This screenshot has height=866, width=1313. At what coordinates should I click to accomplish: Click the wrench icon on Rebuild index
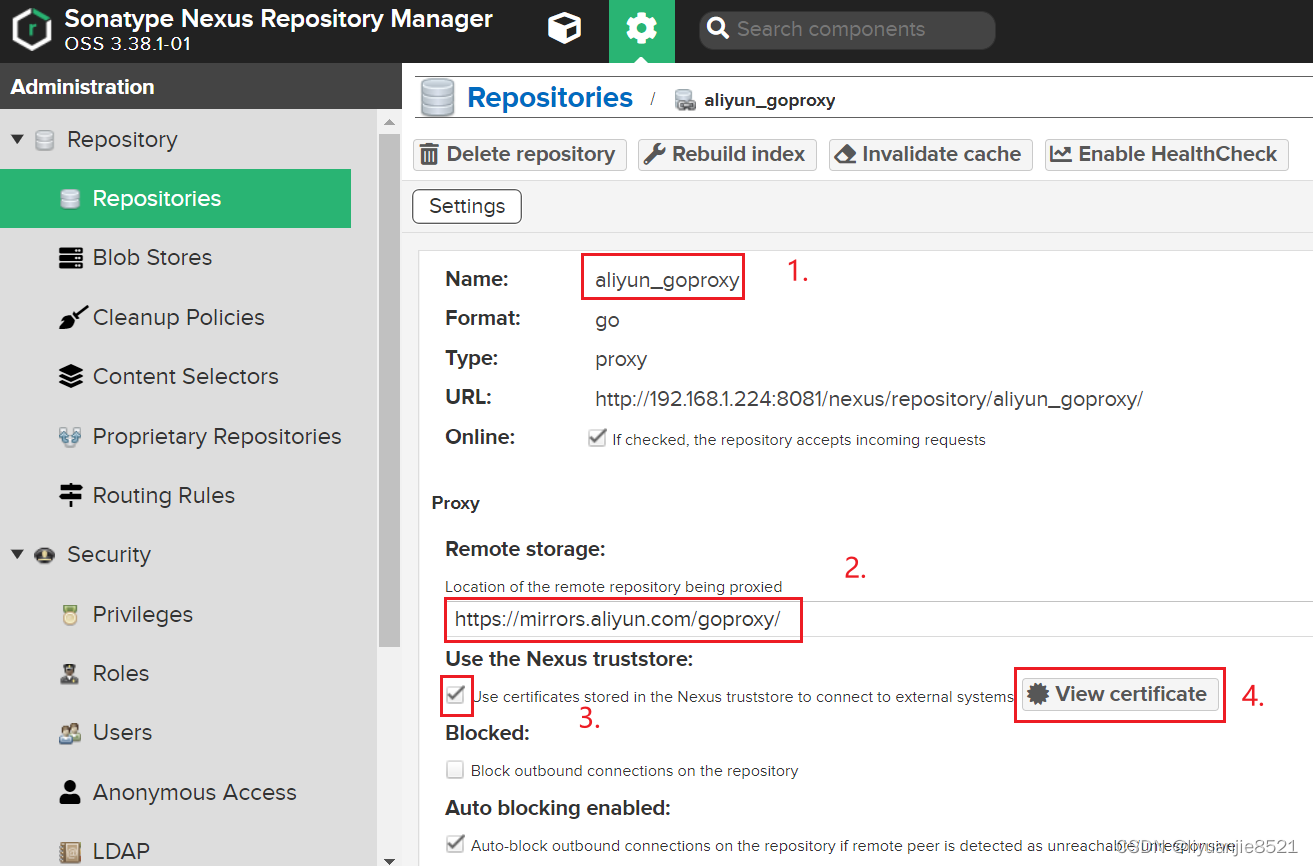pyautogui.click(x=654, y=154)
